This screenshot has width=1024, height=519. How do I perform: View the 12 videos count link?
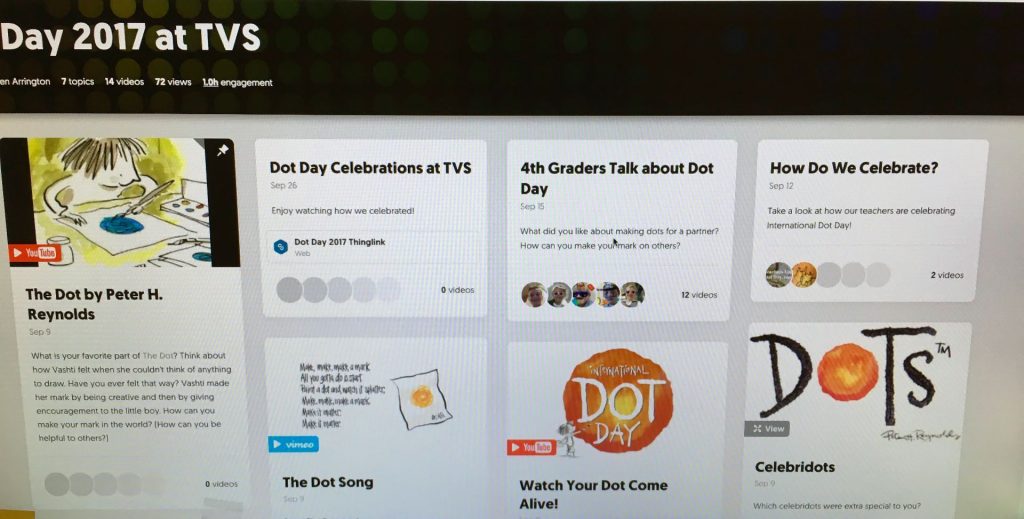[x=699, y=295]
